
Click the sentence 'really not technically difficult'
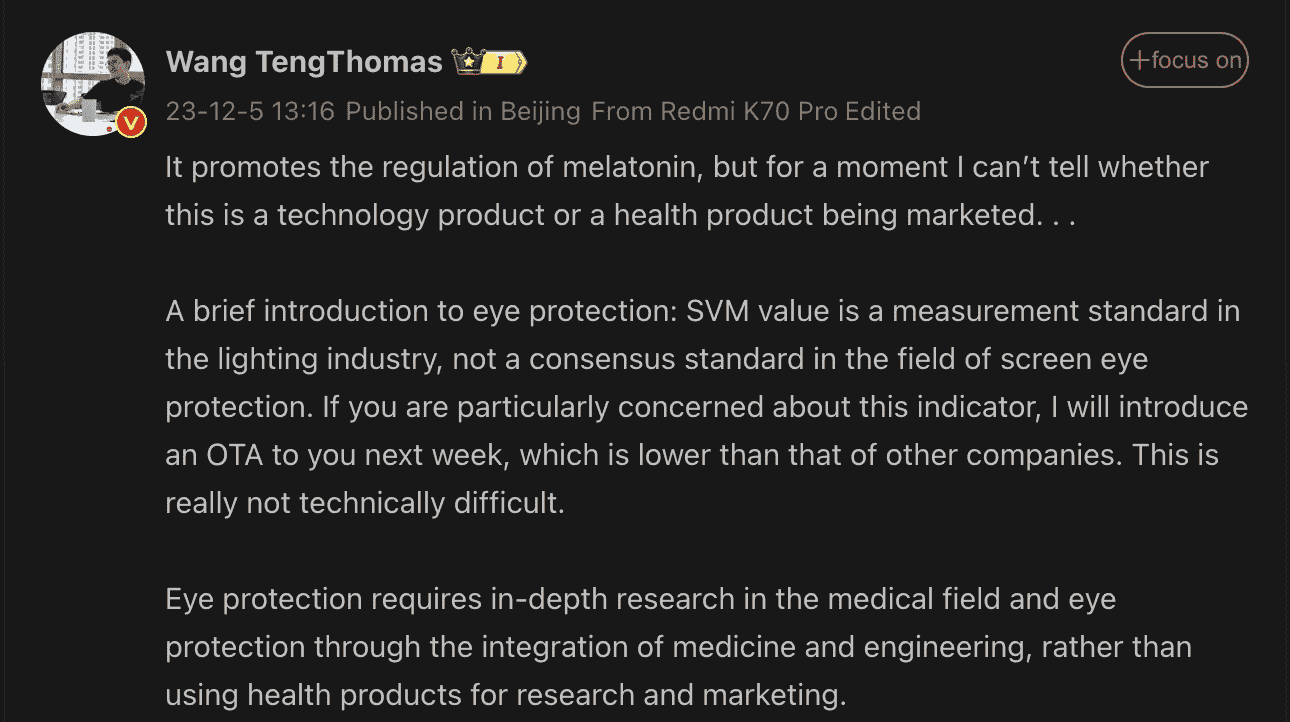click(x=365, y=503)
